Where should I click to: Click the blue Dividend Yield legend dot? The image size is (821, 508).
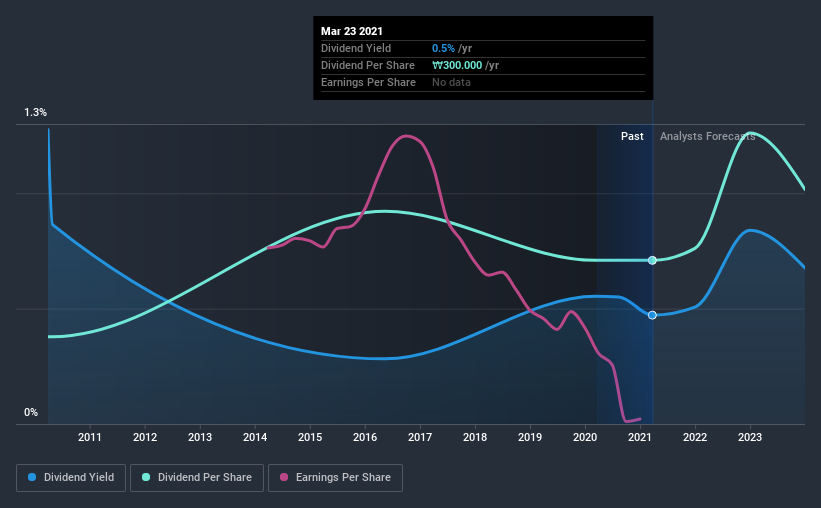(32, 477)
